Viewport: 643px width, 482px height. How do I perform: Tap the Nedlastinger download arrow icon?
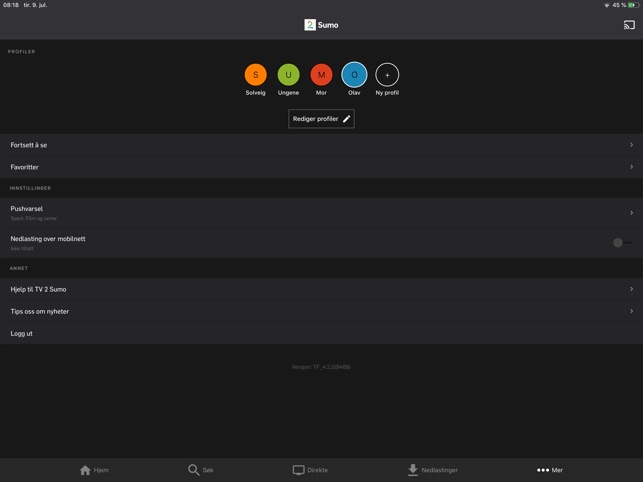tap(413, 470)
